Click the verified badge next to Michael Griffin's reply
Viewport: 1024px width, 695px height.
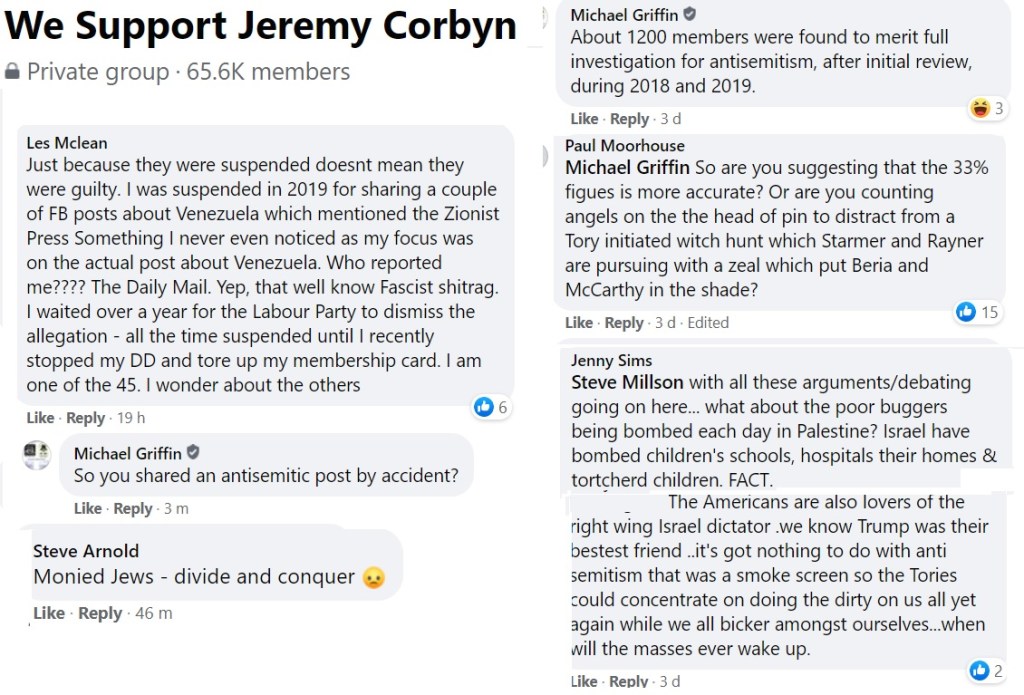[193, 453]
